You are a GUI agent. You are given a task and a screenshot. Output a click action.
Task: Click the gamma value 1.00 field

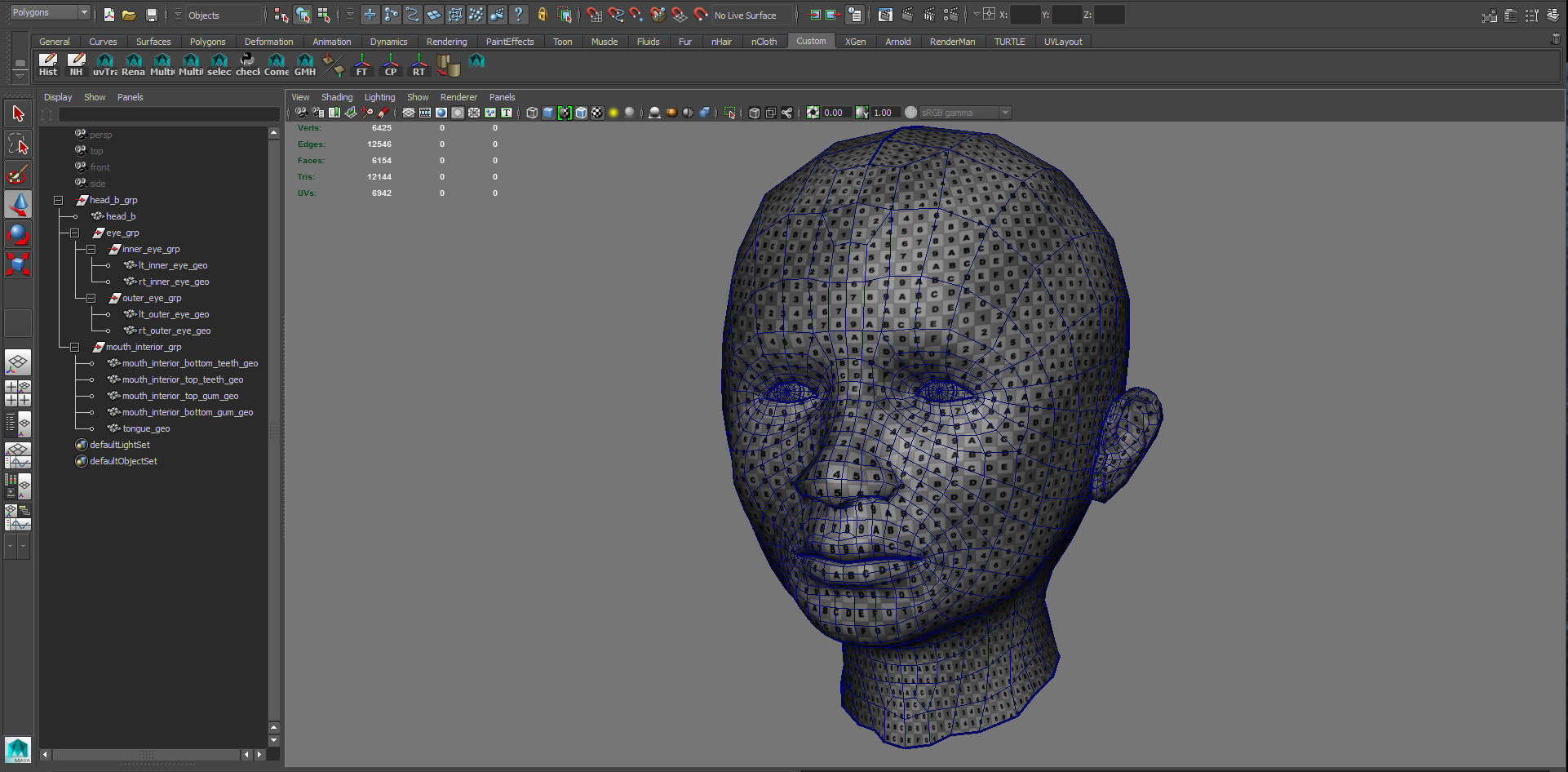pos(886,113)
